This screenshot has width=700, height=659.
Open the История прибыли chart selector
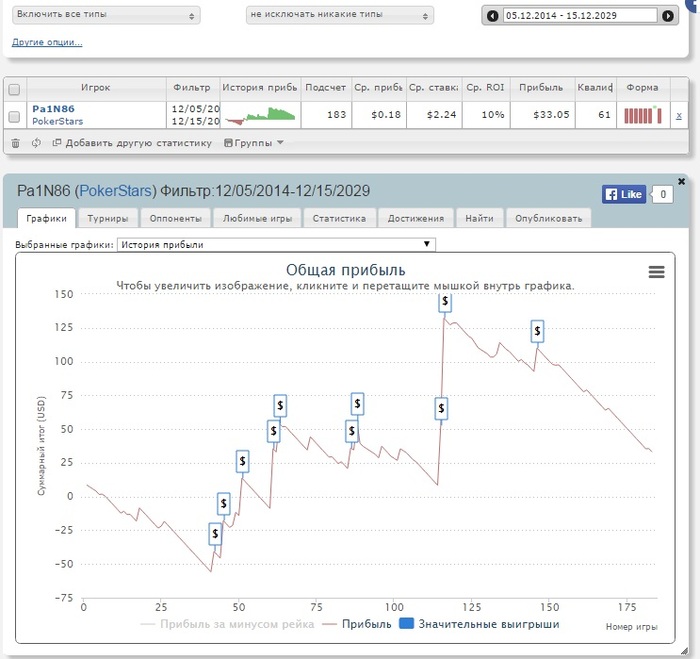click(276, 245)
